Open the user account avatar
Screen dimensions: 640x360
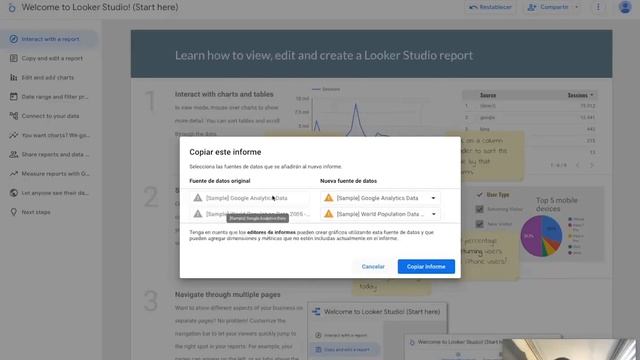point(625,7)
